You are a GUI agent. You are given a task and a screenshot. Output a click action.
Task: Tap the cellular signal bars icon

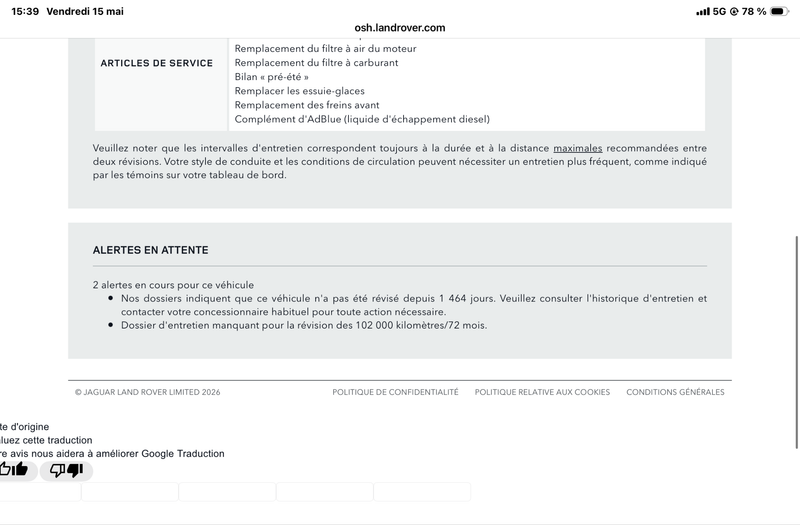[x=703, y=11]
